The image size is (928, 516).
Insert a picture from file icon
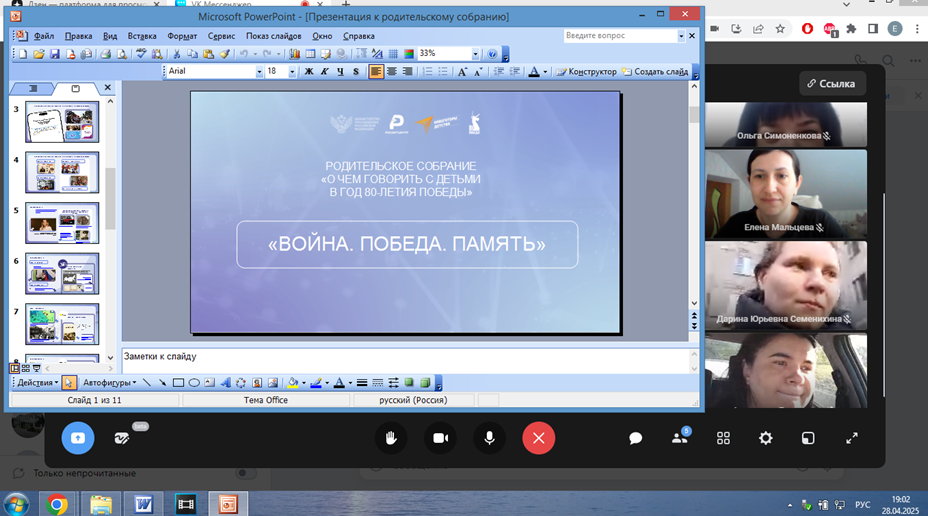pyautogui.click(x=273, y=383)
